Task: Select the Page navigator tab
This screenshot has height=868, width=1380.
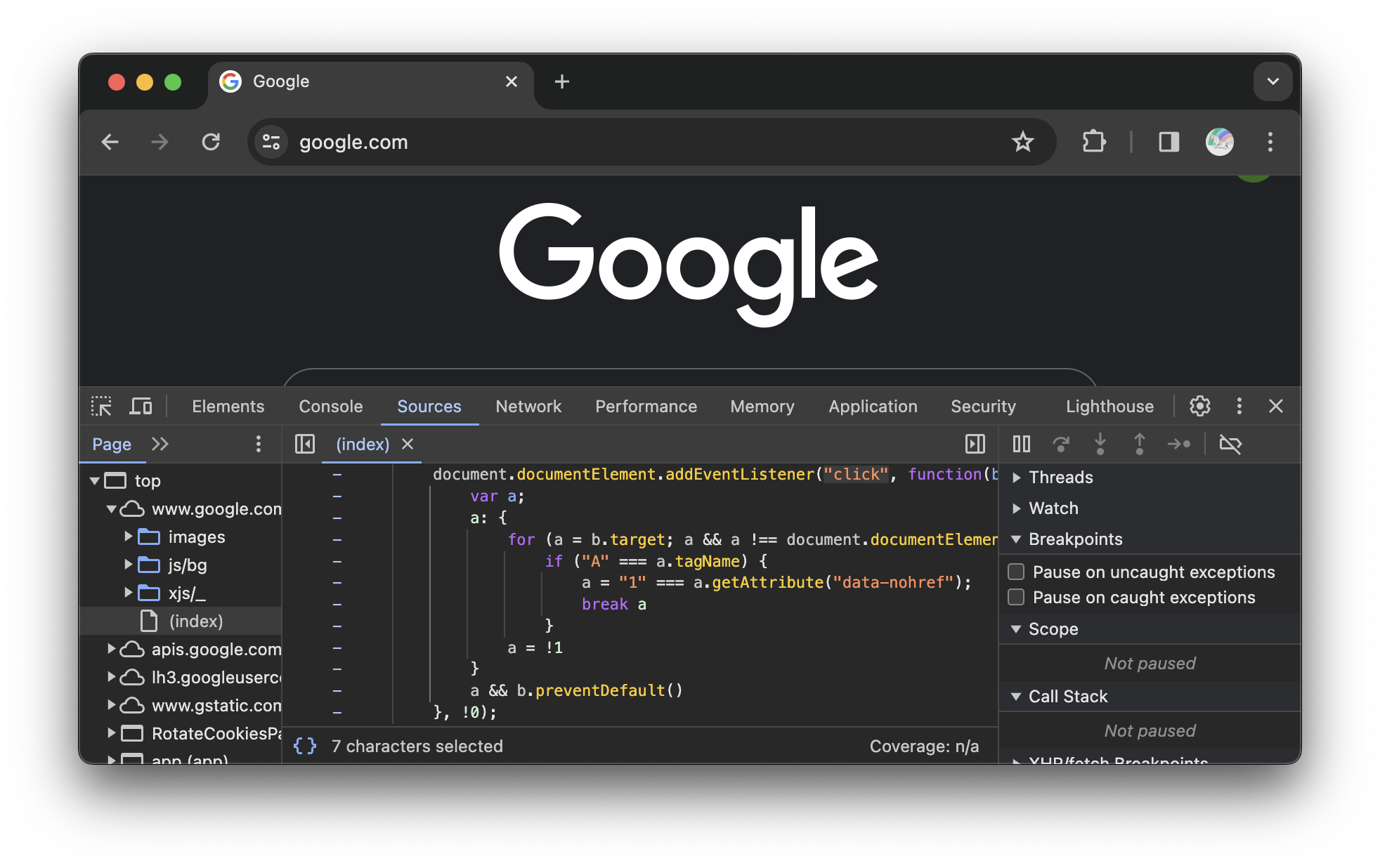Action: coord(112,444)
